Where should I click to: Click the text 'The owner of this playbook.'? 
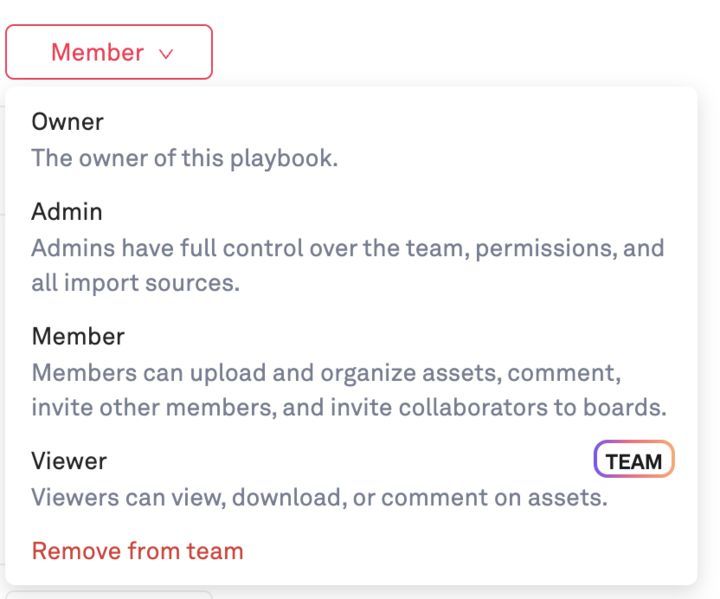point(185,158)
